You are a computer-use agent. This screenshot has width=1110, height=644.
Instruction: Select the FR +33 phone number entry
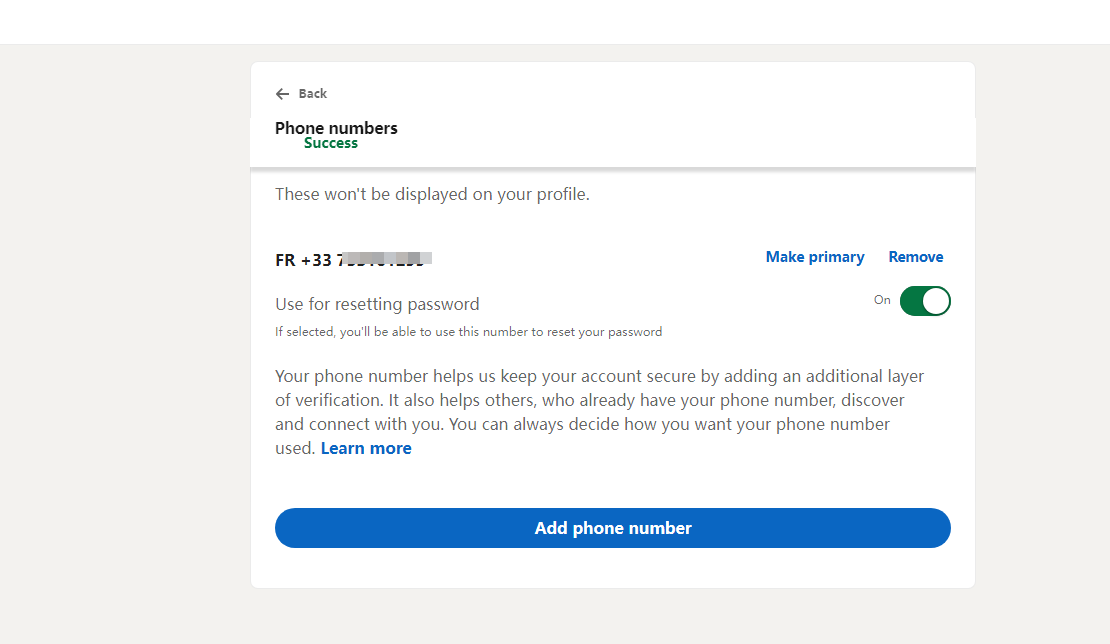point(350,258)
